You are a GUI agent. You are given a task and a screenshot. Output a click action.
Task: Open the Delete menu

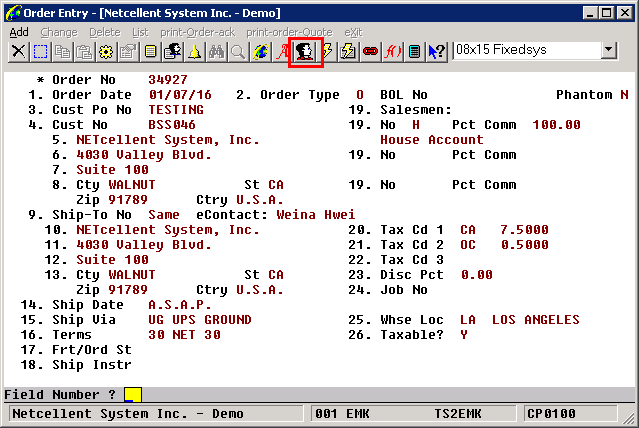click(105, 32)
